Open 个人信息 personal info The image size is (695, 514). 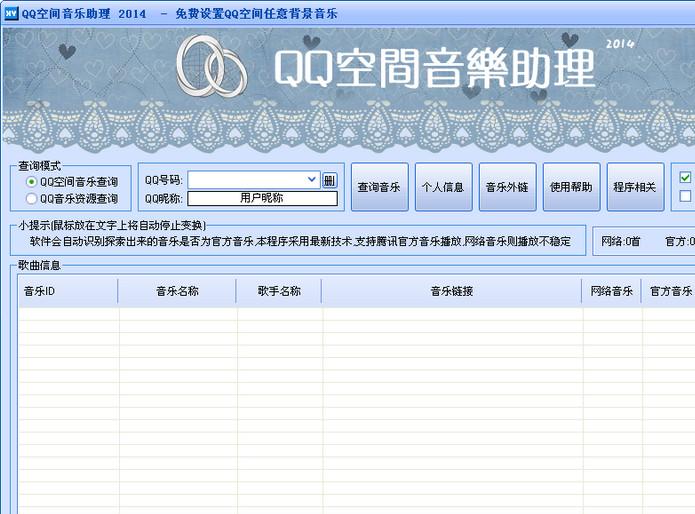(x=443, y=187)
